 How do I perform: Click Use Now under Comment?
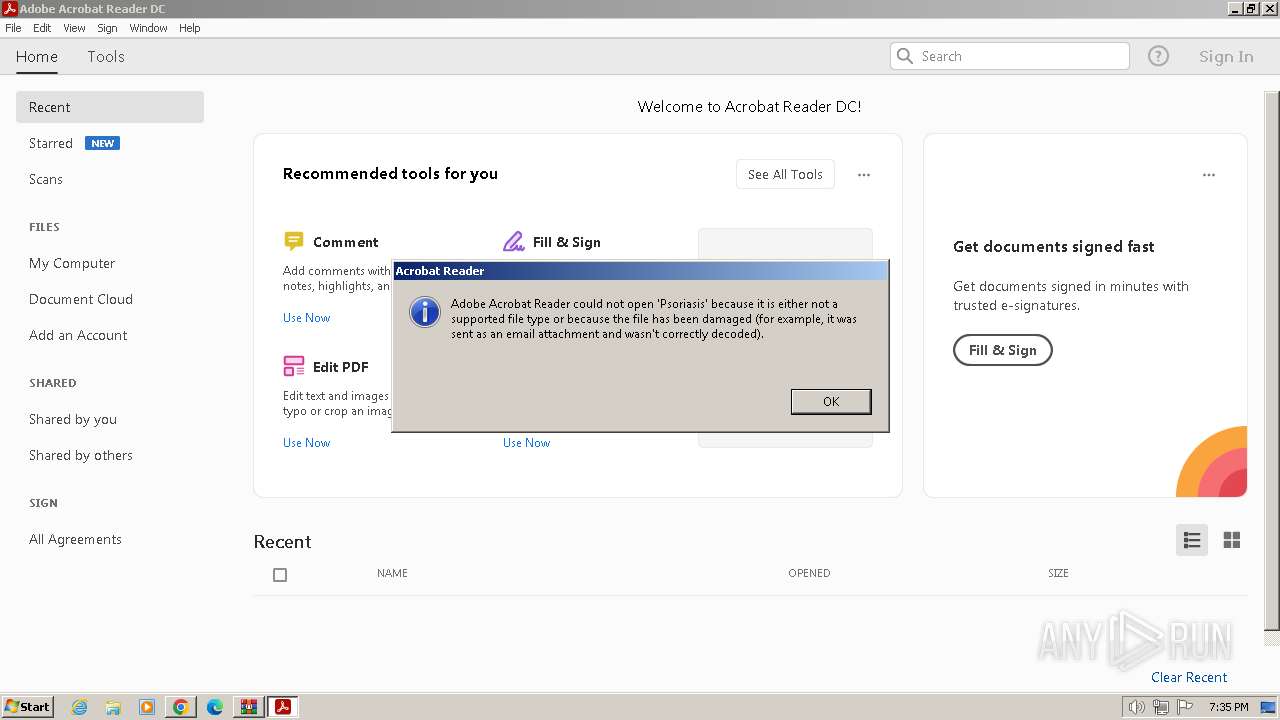[306, 318]
